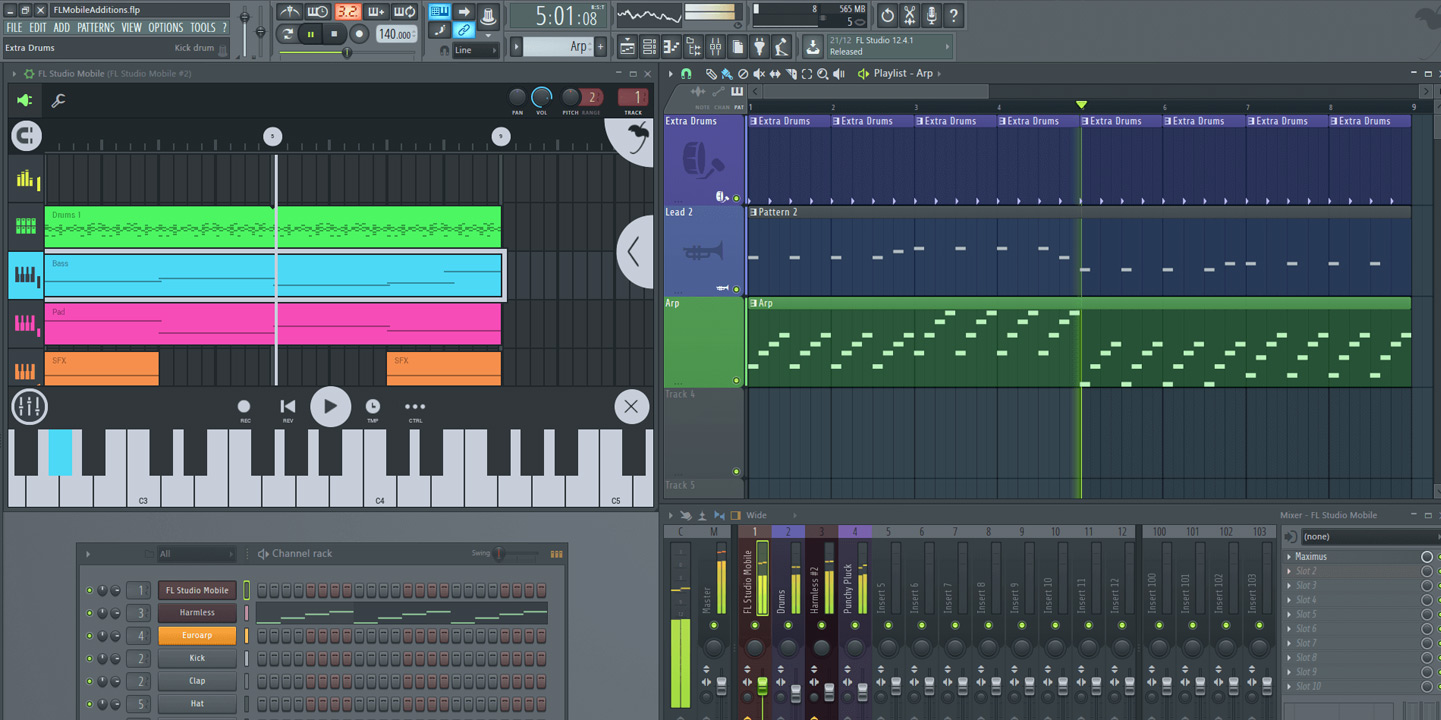Click the VOL knob in FL Studio Mobile
This screenshot has width=1441, height=720.
pos(541,97)
